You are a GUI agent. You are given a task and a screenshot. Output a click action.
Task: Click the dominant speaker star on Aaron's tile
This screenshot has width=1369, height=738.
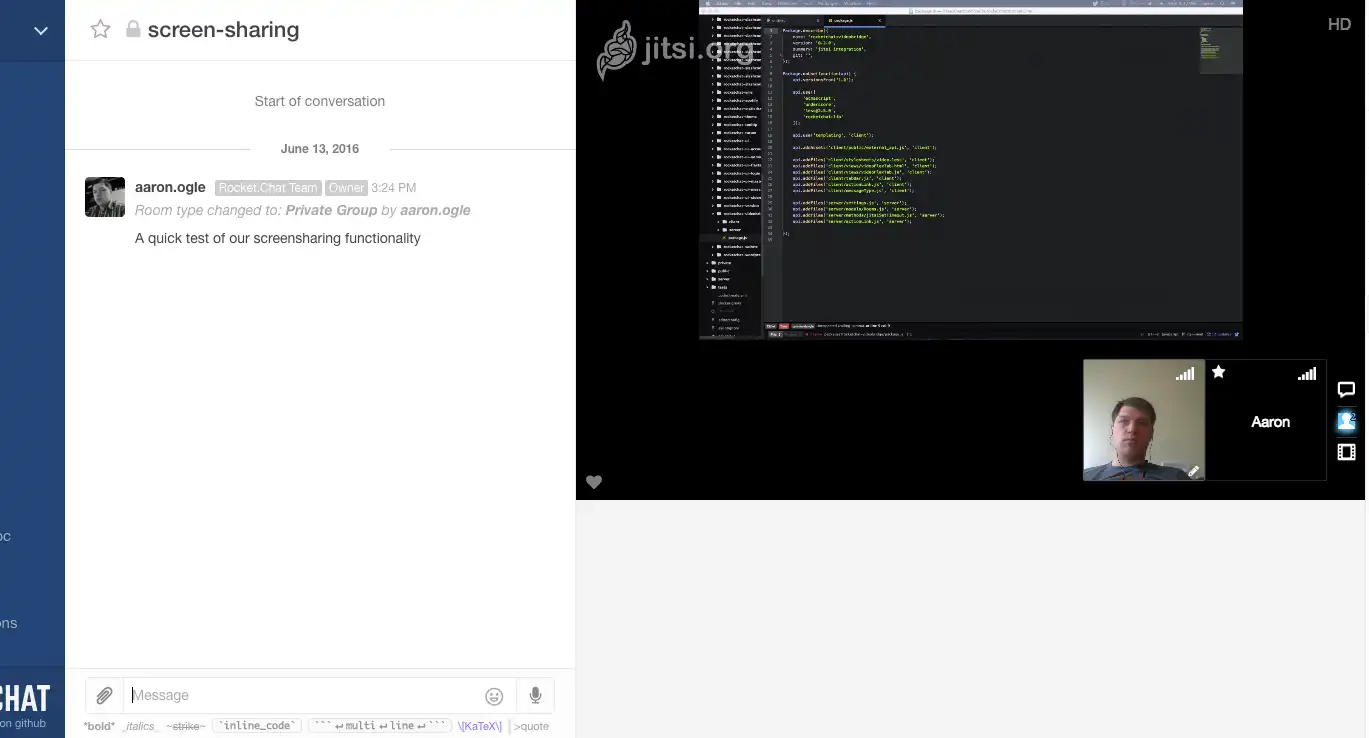click(x=1219, y=372)
